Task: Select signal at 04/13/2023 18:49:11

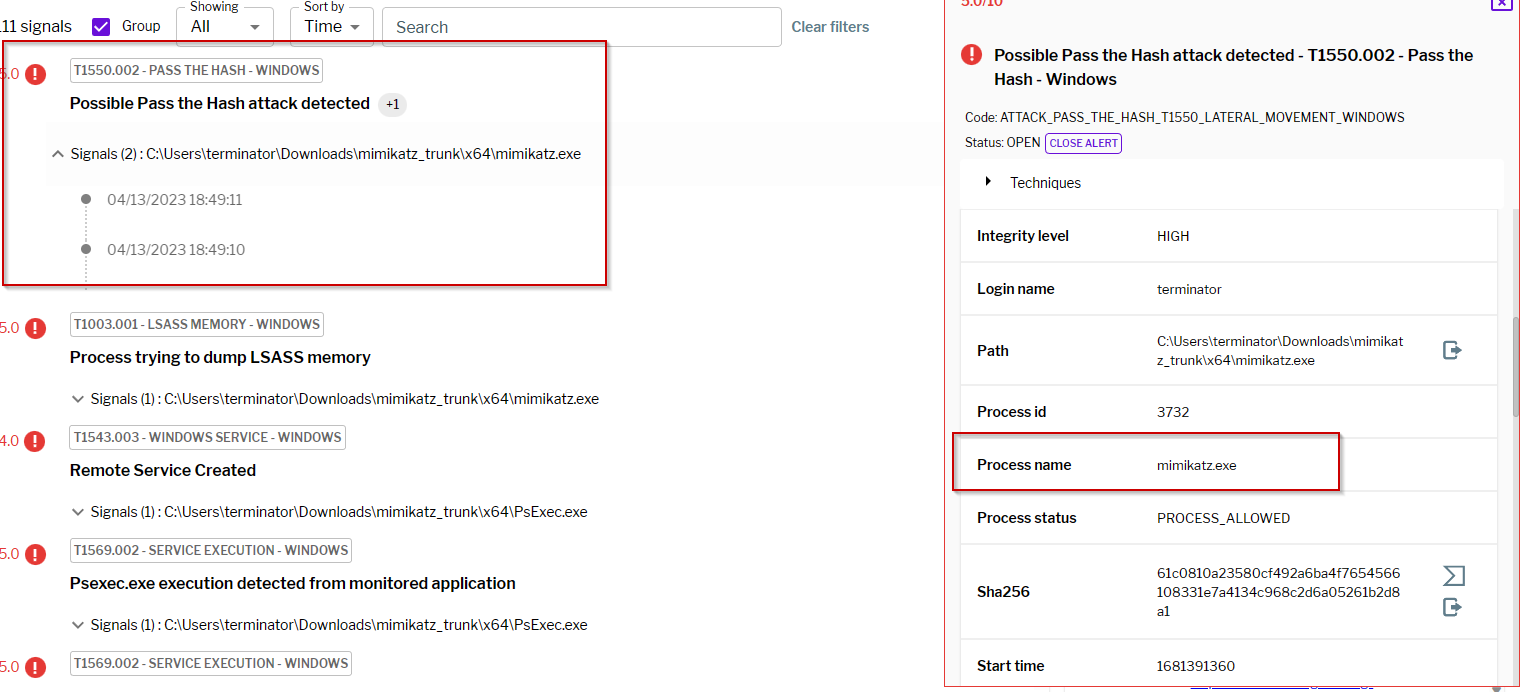Action: pyautogui.click(x=175, y=200)
